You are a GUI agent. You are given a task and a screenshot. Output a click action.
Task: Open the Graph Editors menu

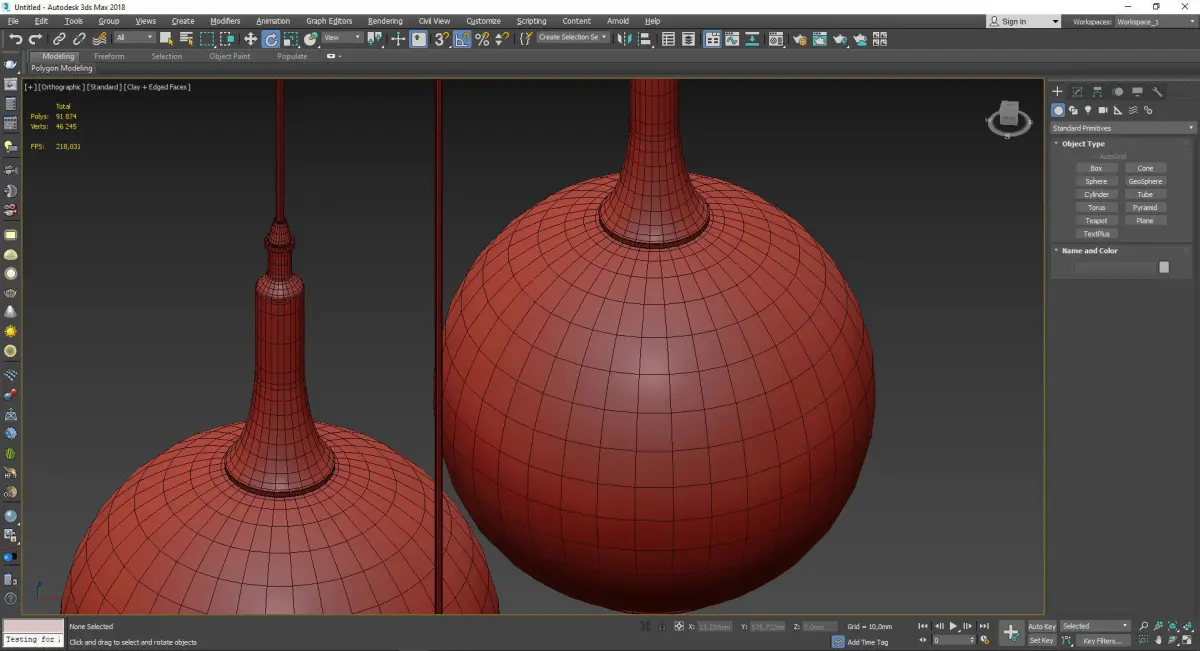[x=329, y=21]
